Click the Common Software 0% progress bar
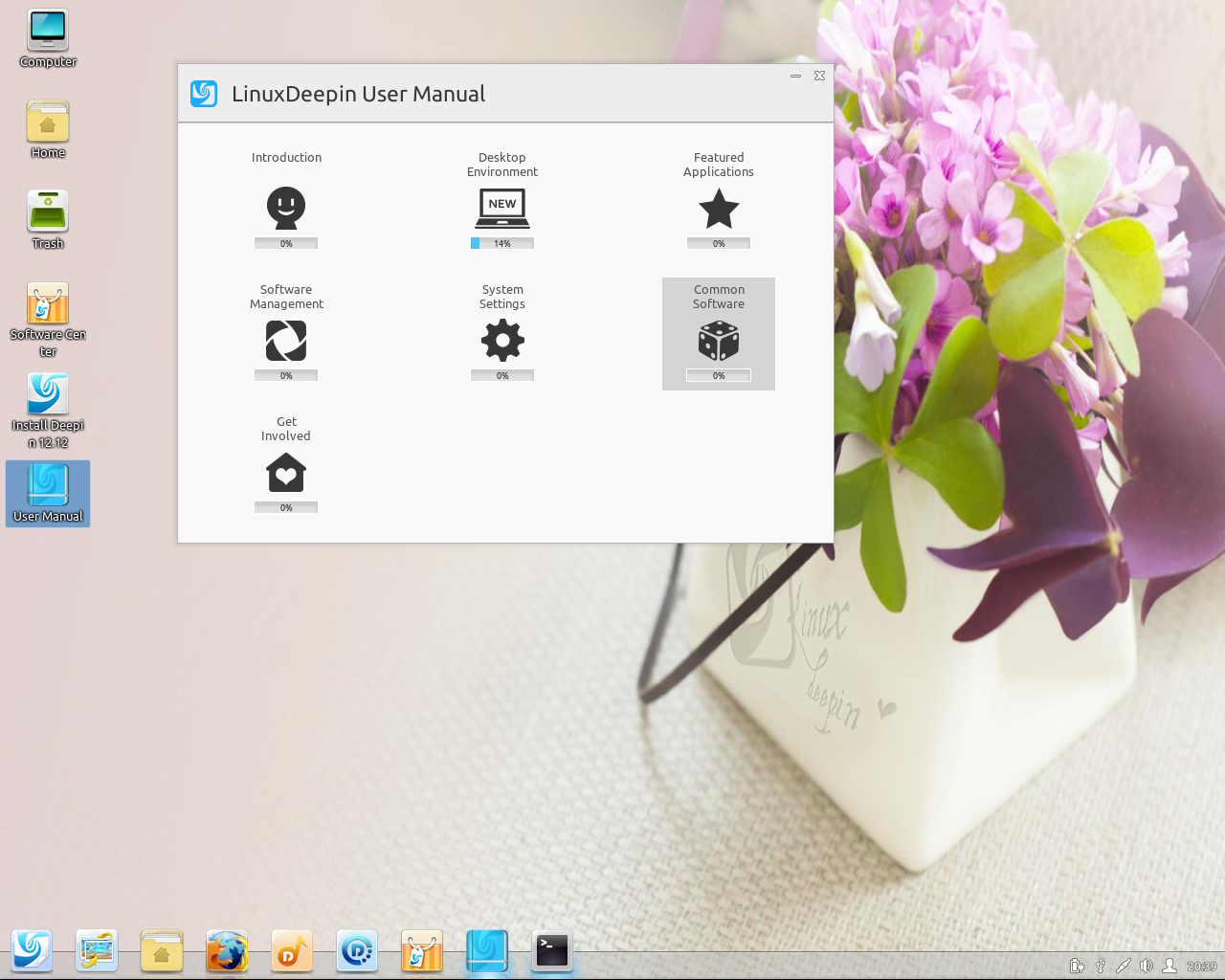 click(x=719, y=375)
